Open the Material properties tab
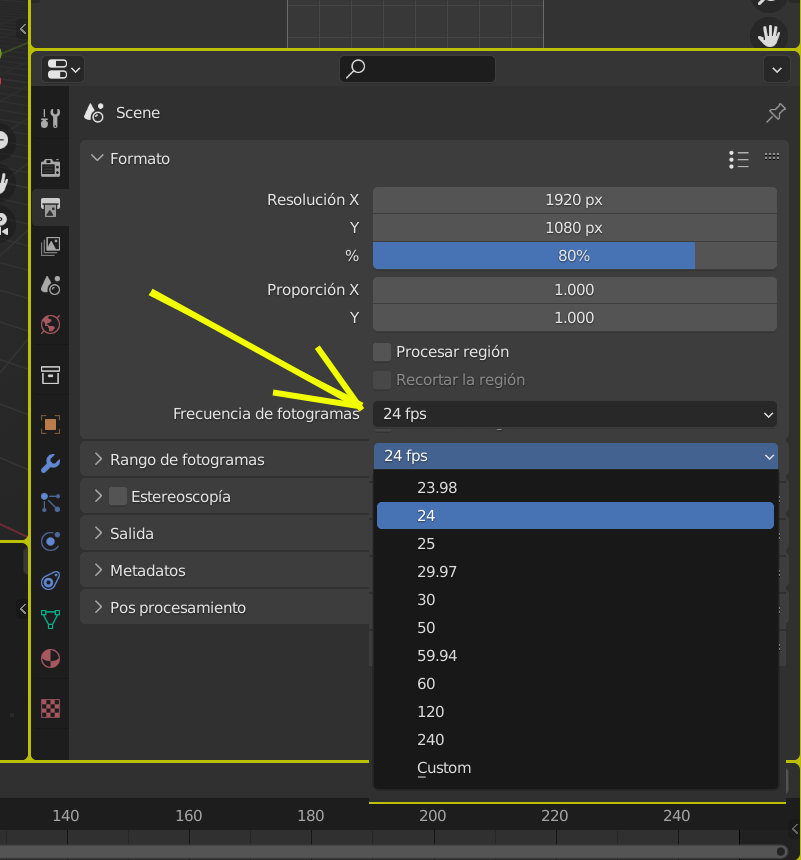Screen dimensions: 801x860 point(50,658)
